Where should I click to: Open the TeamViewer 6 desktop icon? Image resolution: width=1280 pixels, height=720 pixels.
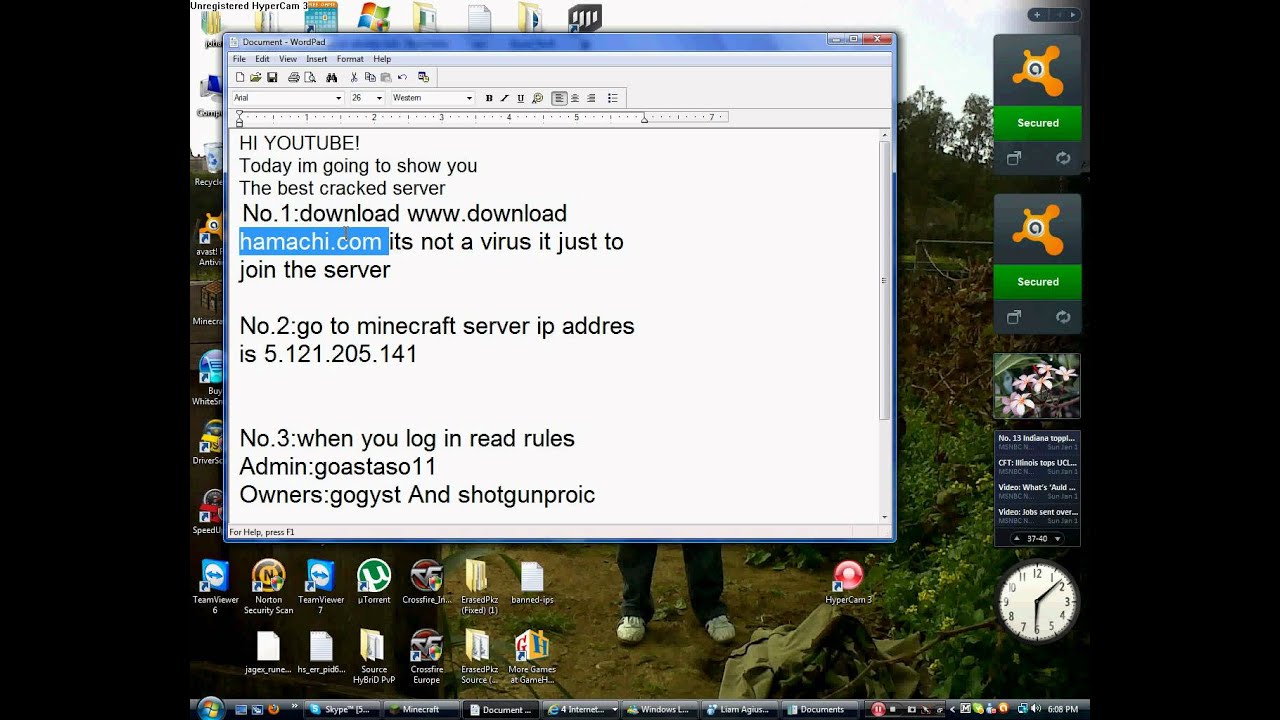(215, 588)
